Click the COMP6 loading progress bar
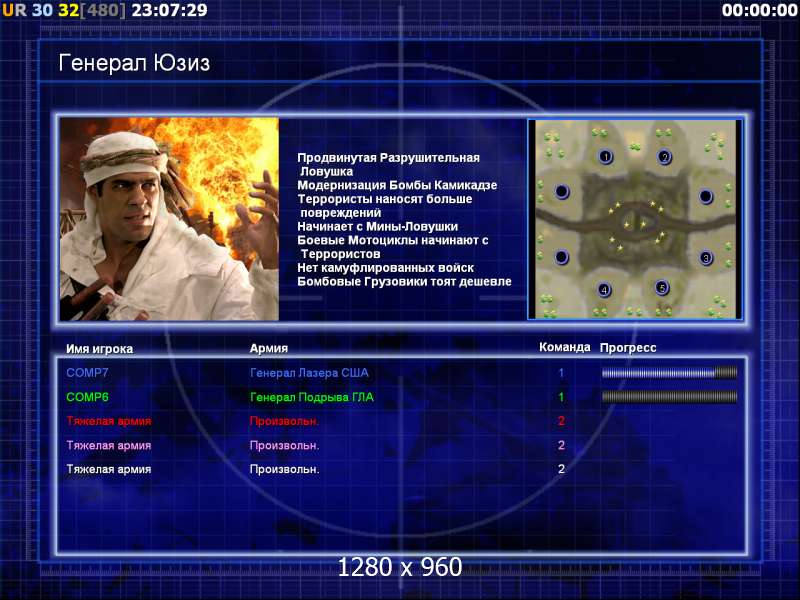Screen dimensions: 800x600 click(x=669, y=396)
